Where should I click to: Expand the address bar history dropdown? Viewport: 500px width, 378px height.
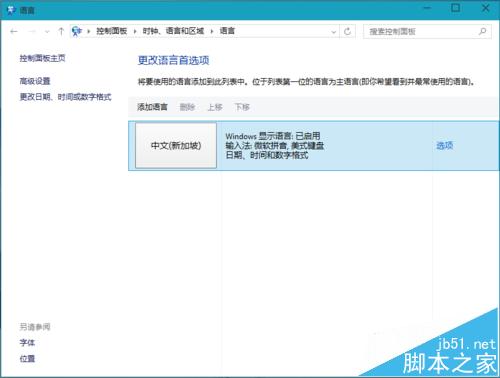[x=334, y=32]
